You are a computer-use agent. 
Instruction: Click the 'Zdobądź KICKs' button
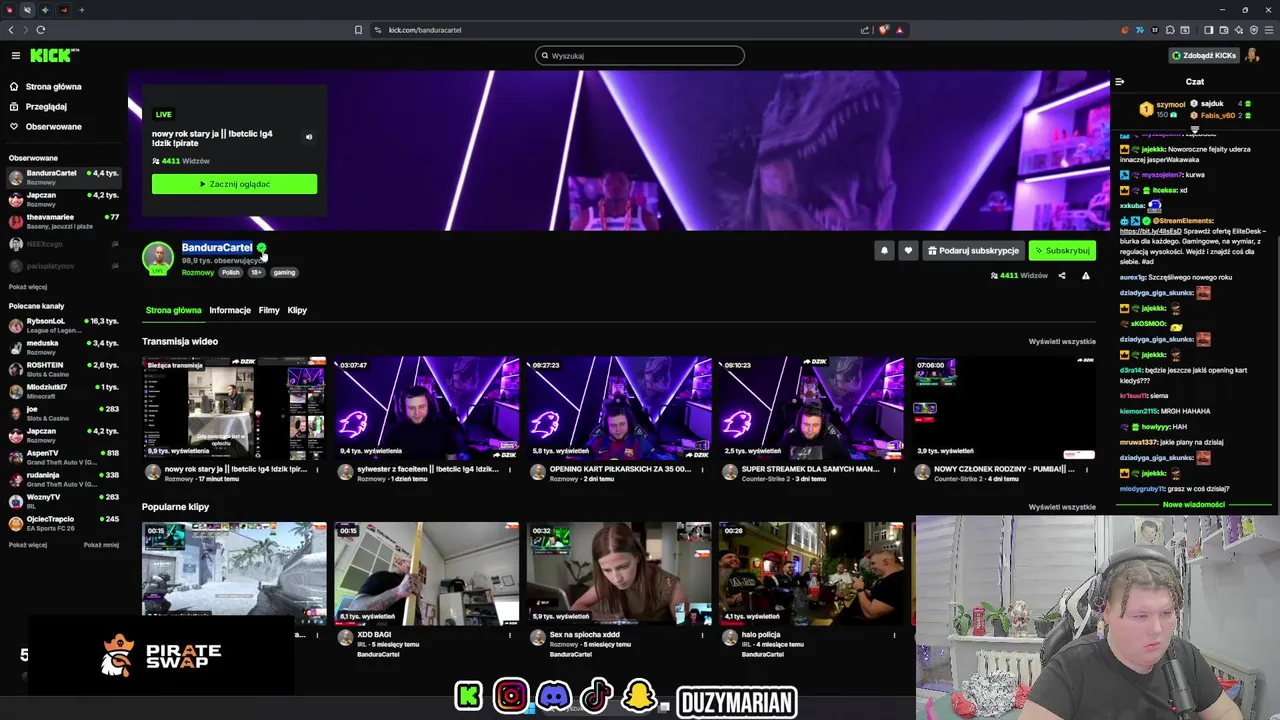pos(1204,56)
